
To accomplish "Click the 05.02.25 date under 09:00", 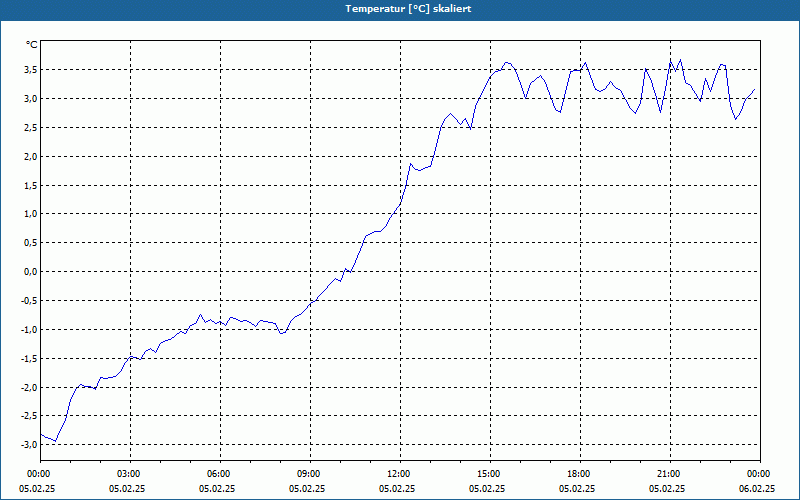I will pyautogui.click(x=307, y=488).
